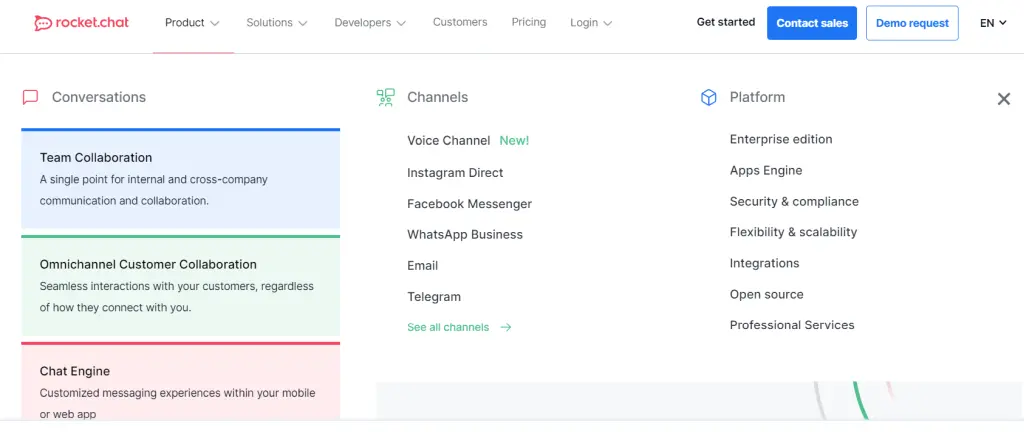1024x432 pixels.
Task: Expand the Product dropdown menu
Action: point(192,22)
